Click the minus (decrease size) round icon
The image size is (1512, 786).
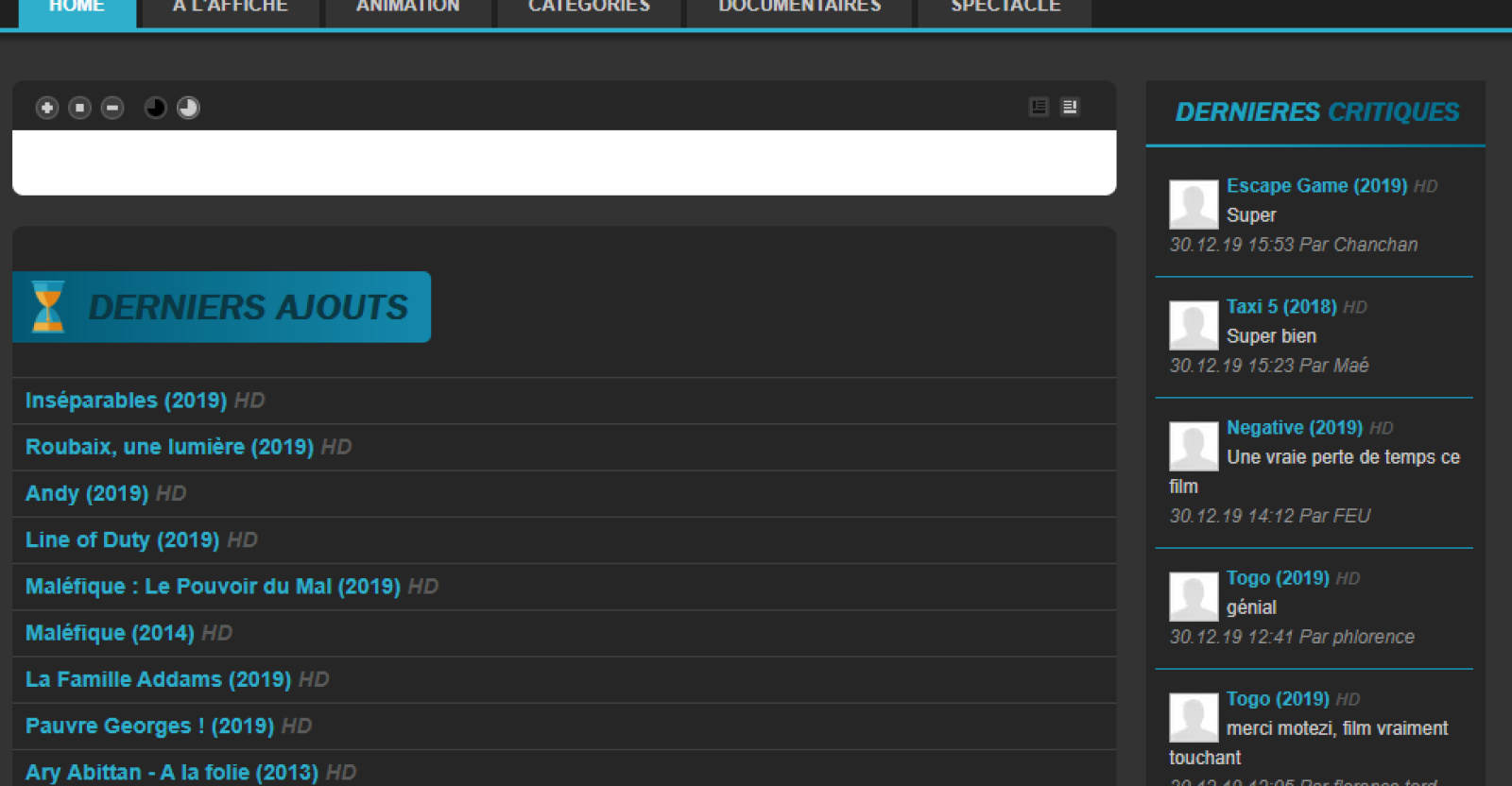(x=112, y=108)
